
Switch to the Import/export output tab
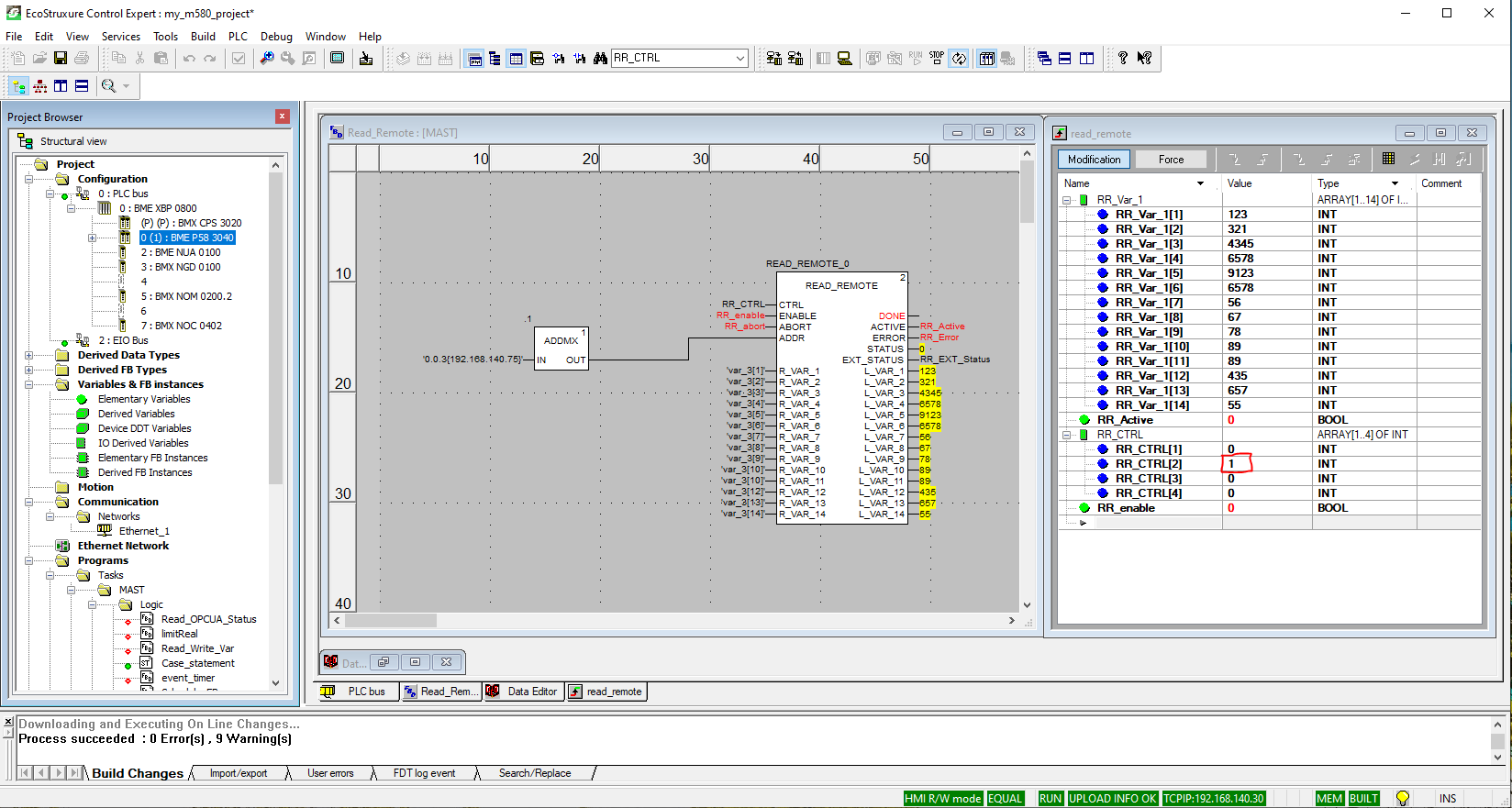pos(239,773)
